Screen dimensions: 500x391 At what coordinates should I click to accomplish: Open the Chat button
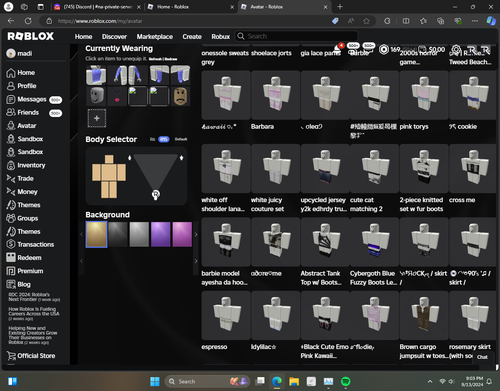tap(482, 357)
